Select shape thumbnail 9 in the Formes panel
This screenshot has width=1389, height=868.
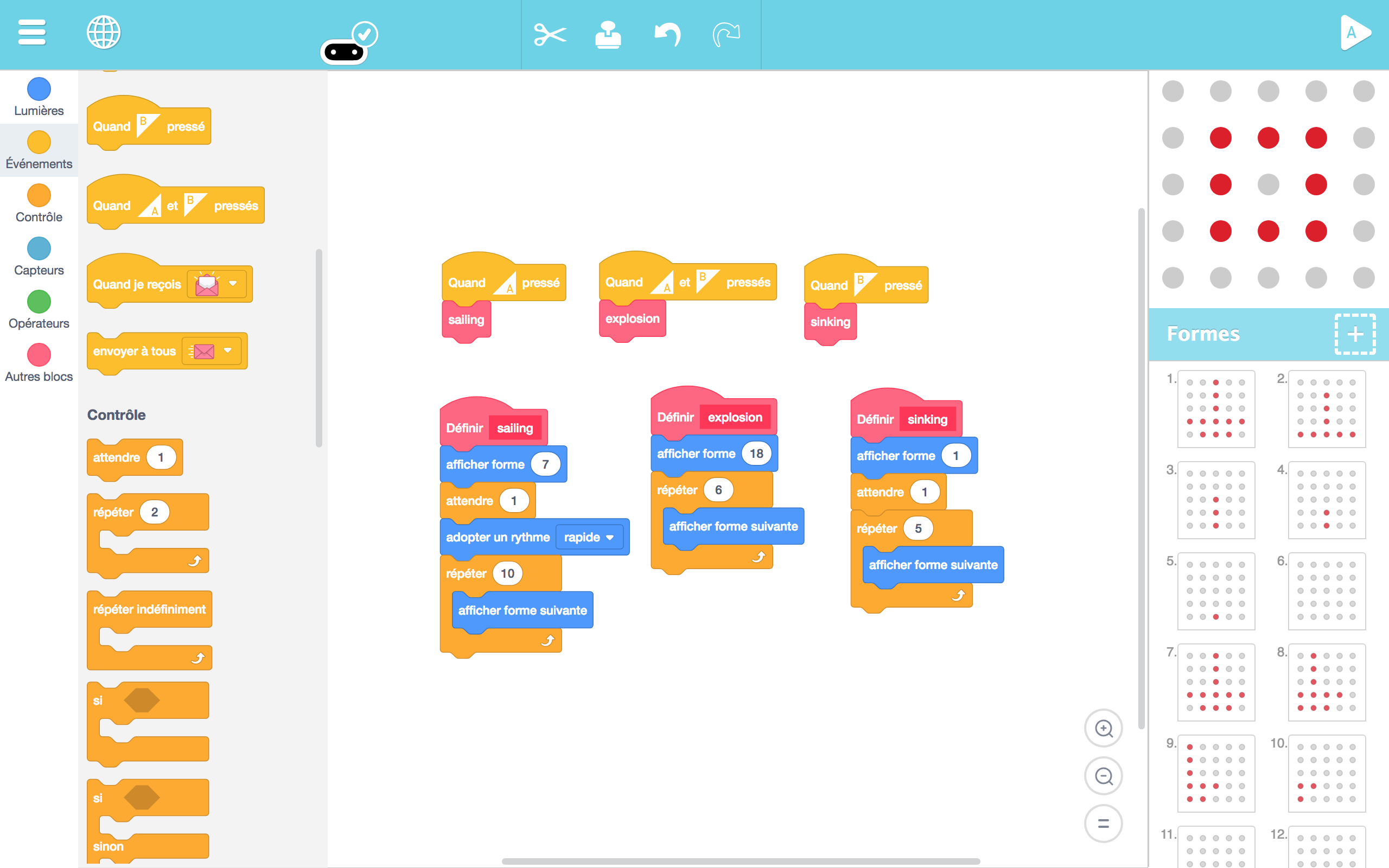[1217, 773]
